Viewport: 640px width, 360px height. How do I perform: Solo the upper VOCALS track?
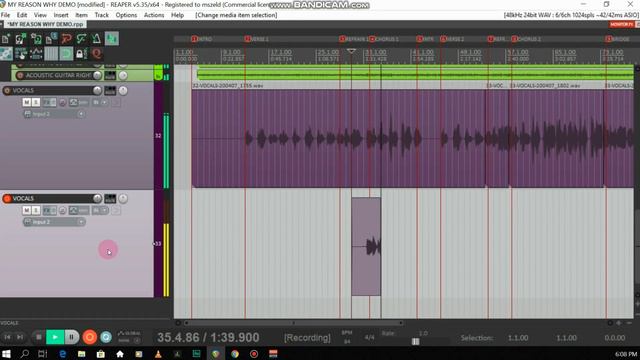[36, 102]
